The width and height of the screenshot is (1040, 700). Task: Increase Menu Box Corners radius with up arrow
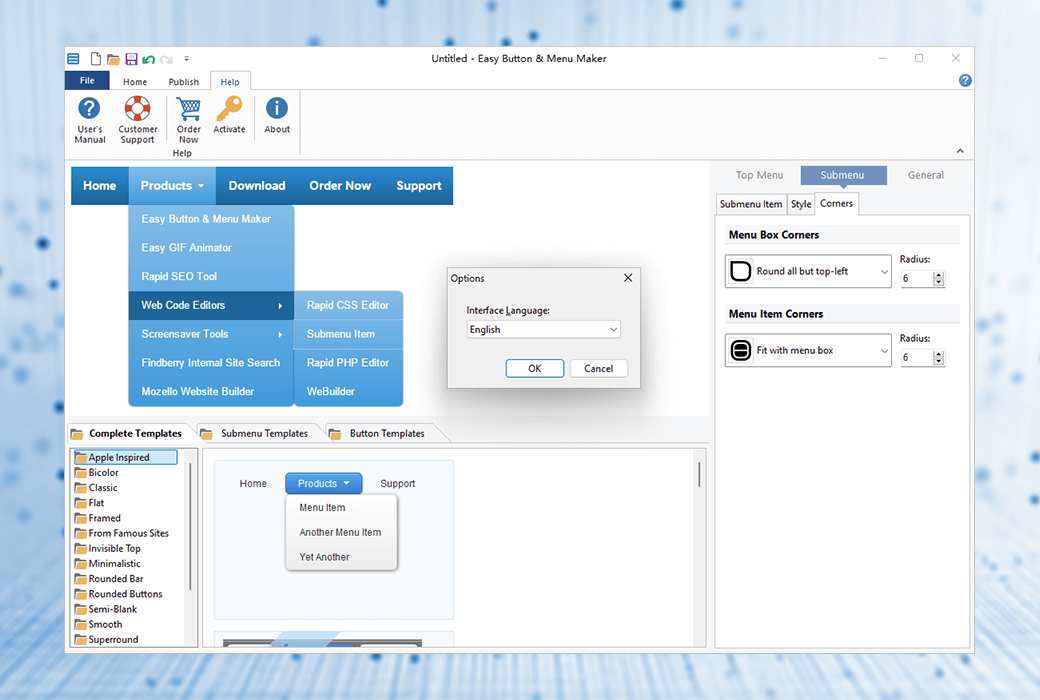coord(938,275)
